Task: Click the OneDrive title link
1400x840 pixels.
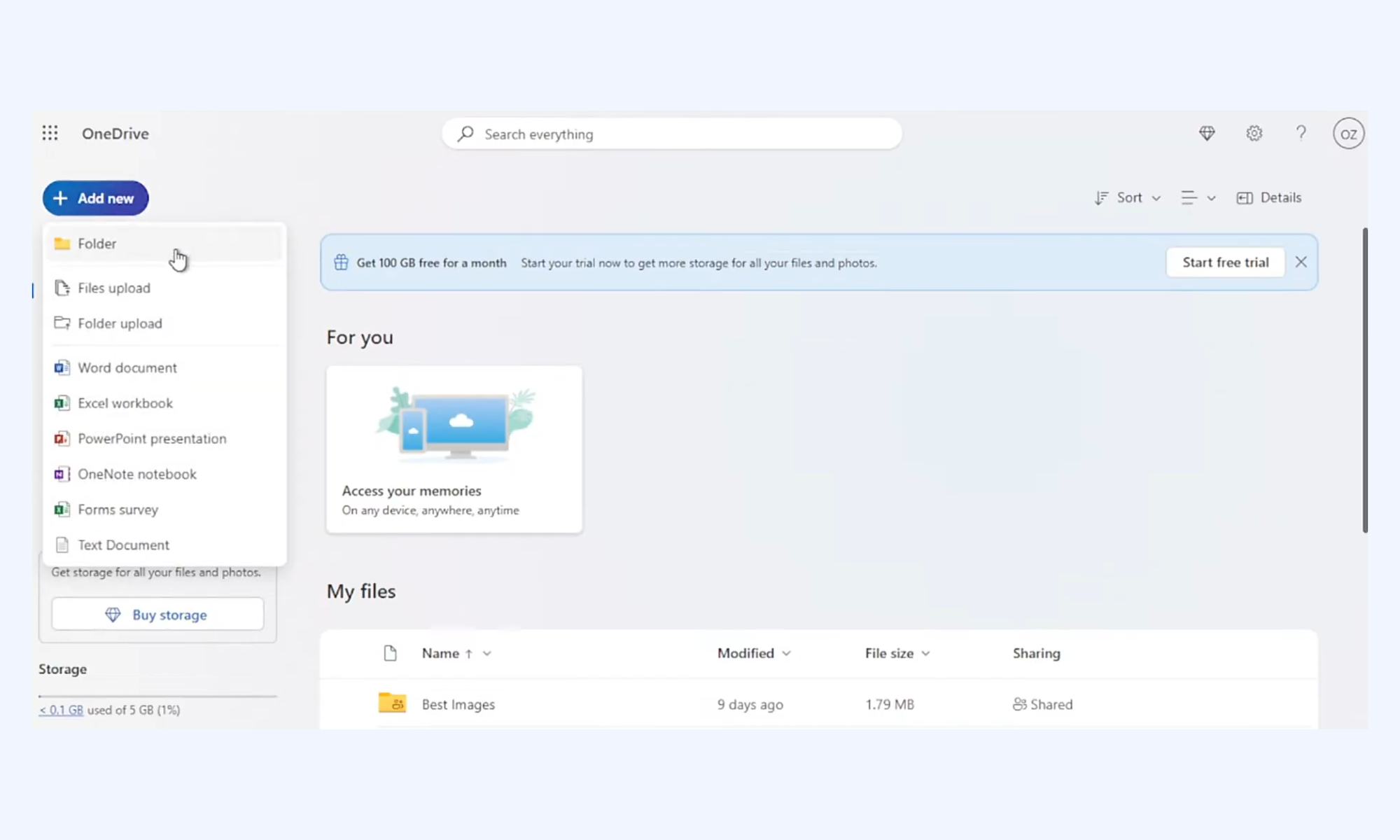Action: 115,134
